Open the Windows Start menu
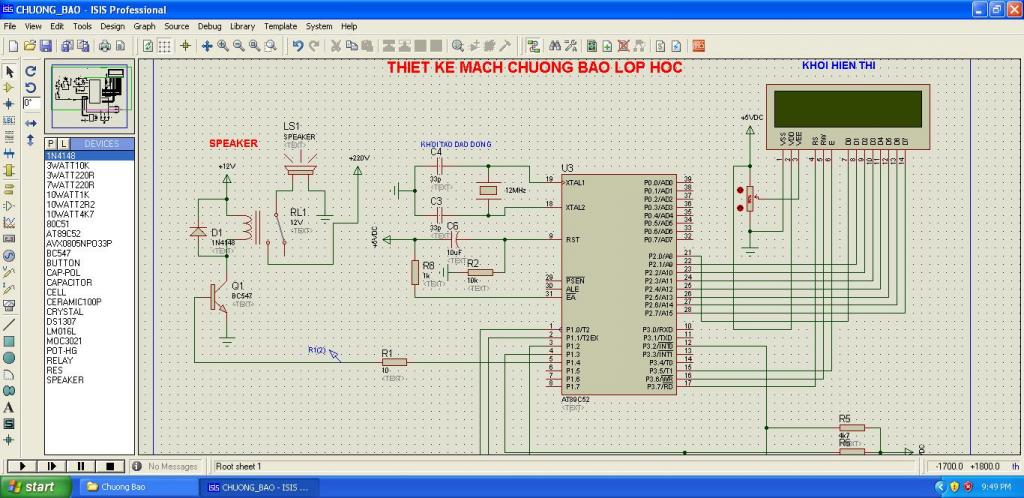Screen dimensions: 1024x498 (34, 487)
